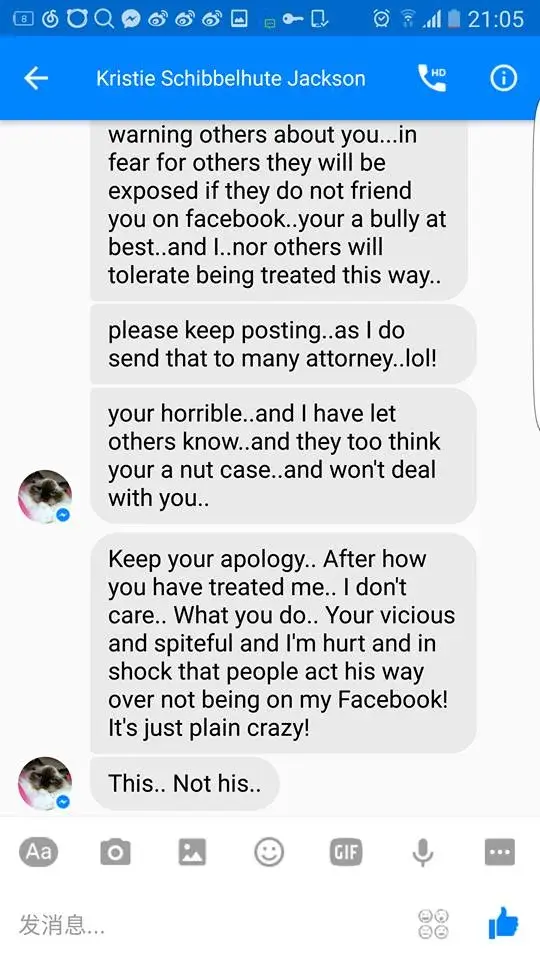Screen dimensions: 540x960
Task: Select the 'please keep posting' message bubble
Action: pos(283,344)
